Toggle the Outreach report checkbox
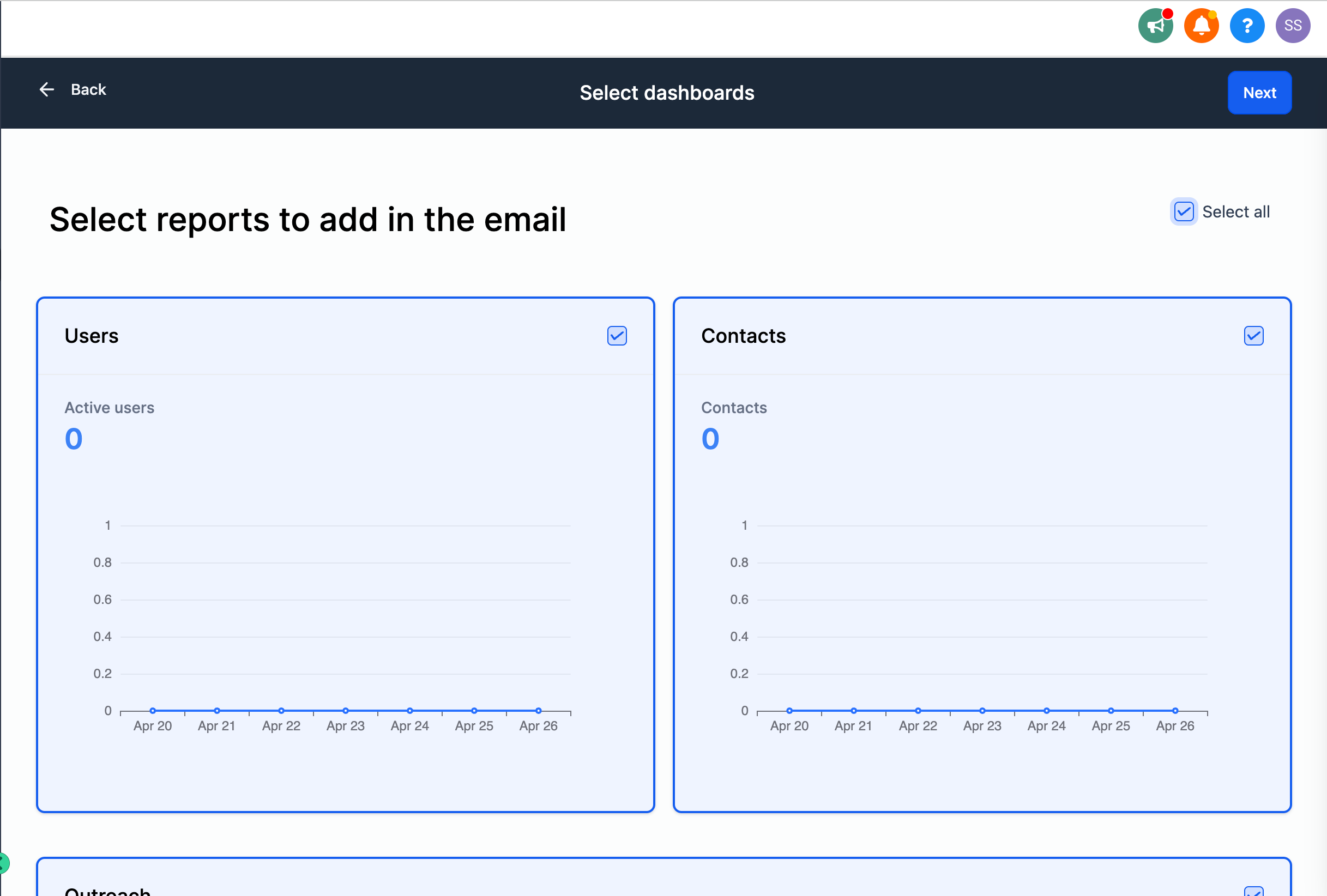Screen dimensions: 1327x896 click(x=1253, y=892)
